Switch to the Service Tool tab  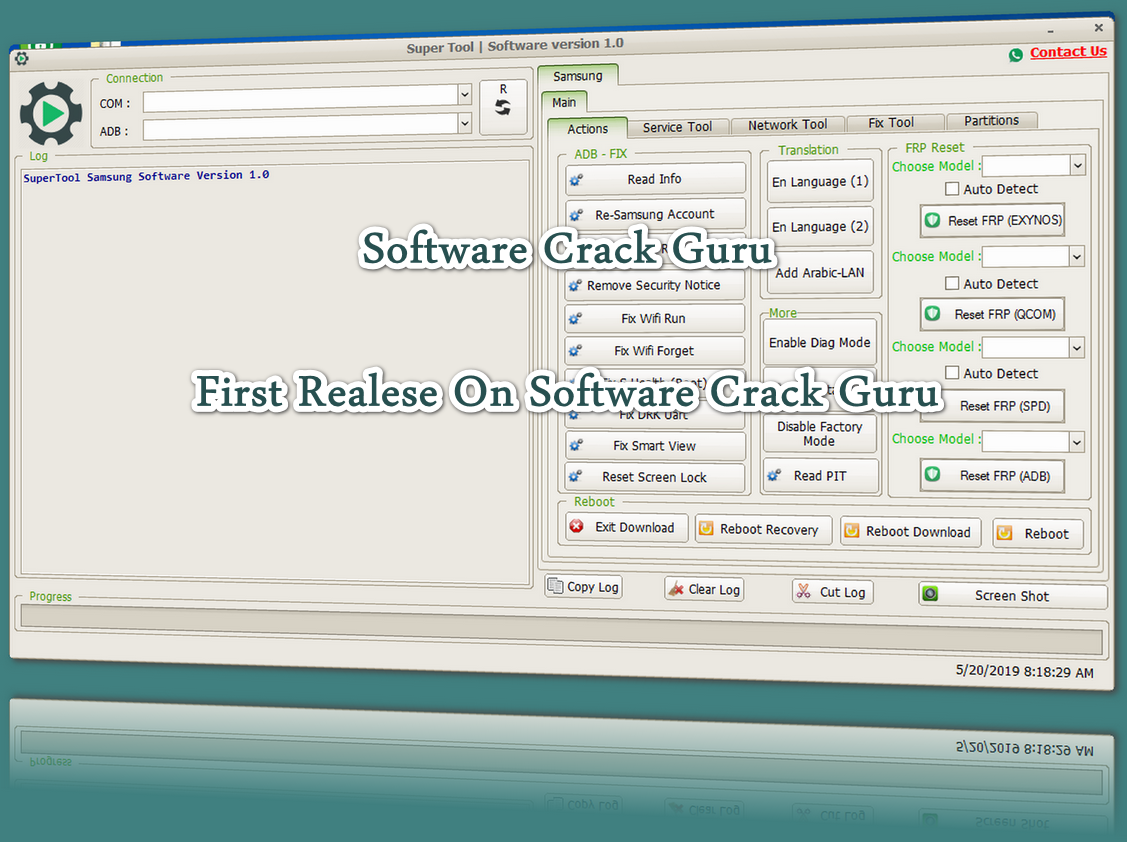pyautogui.click(x=677, y=127)
